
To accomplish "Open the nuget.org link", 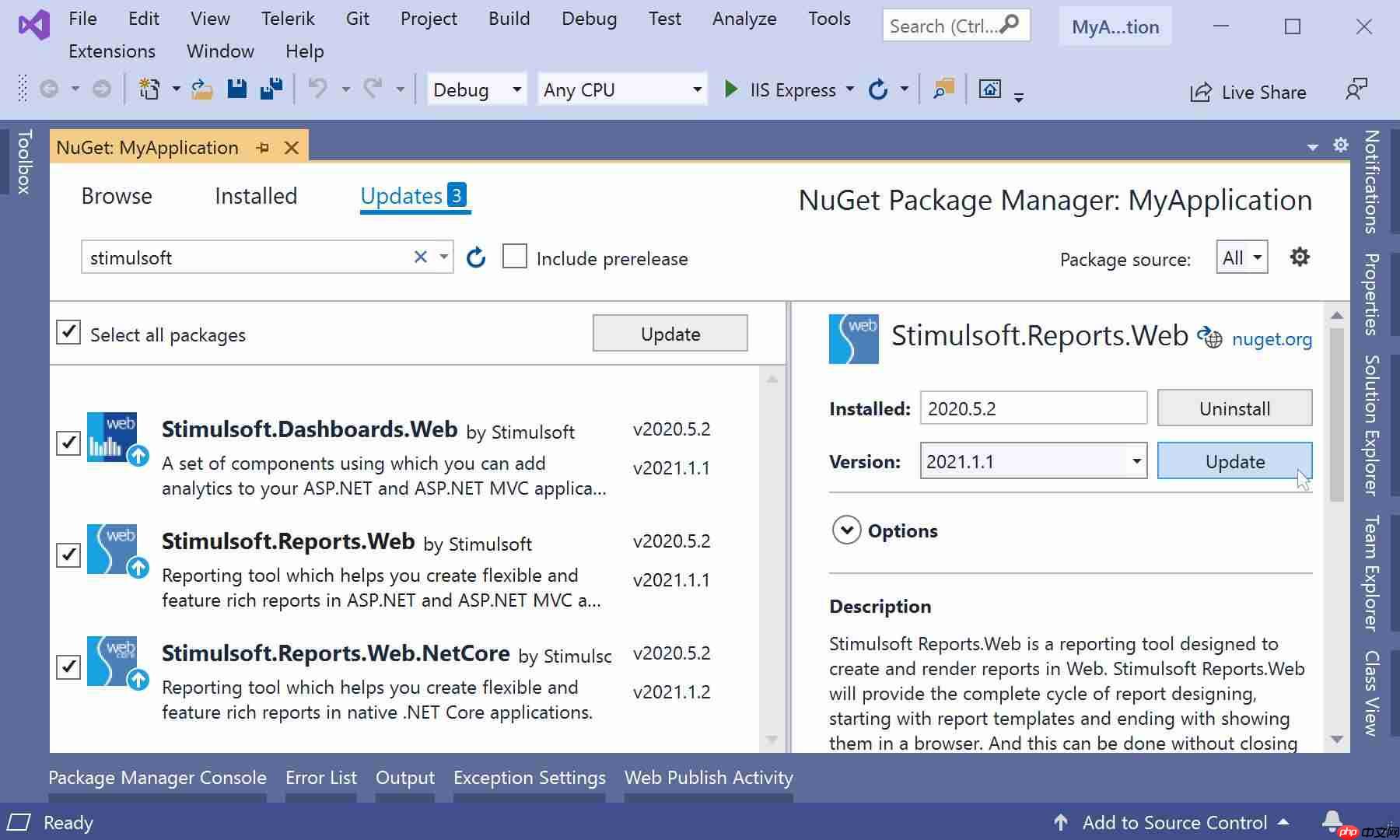I will click(1271, 339).
